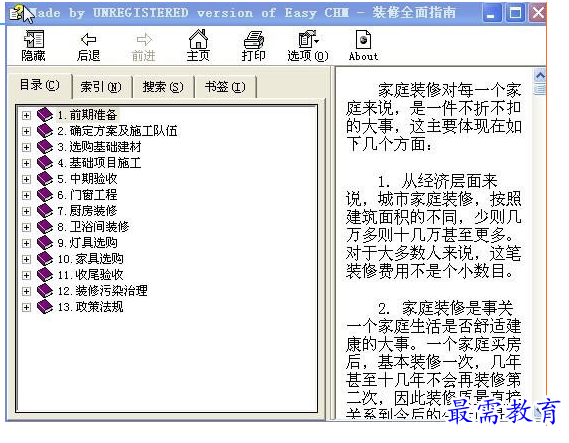Switch to the 索引(N) index tab
Image resolution: width=569 pixels, height=443 pixels.
tap(101, 87)
